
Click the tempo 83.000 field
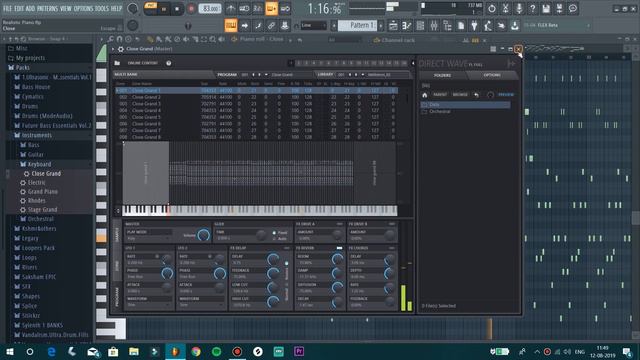coord(210,9)
